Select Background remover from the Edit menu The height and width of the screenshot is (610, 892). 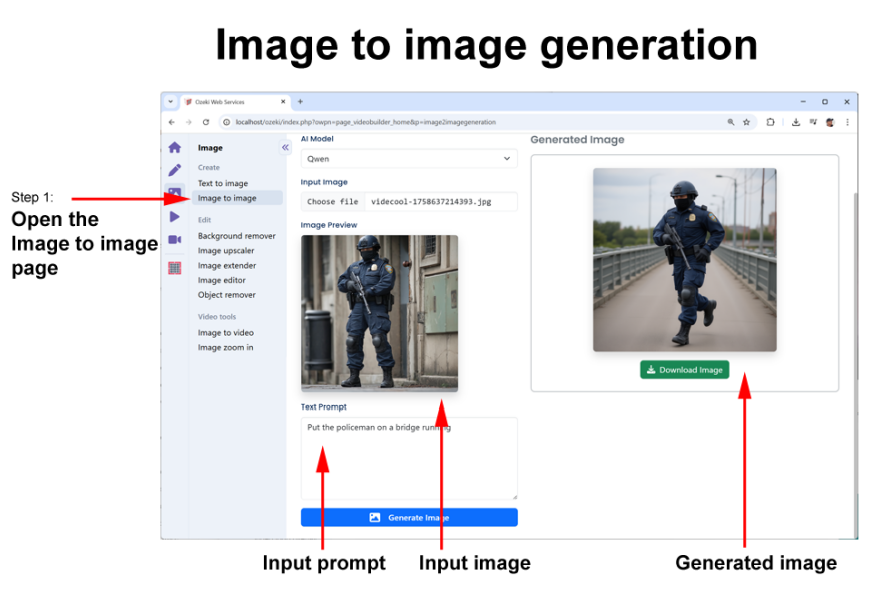point(236,236)
